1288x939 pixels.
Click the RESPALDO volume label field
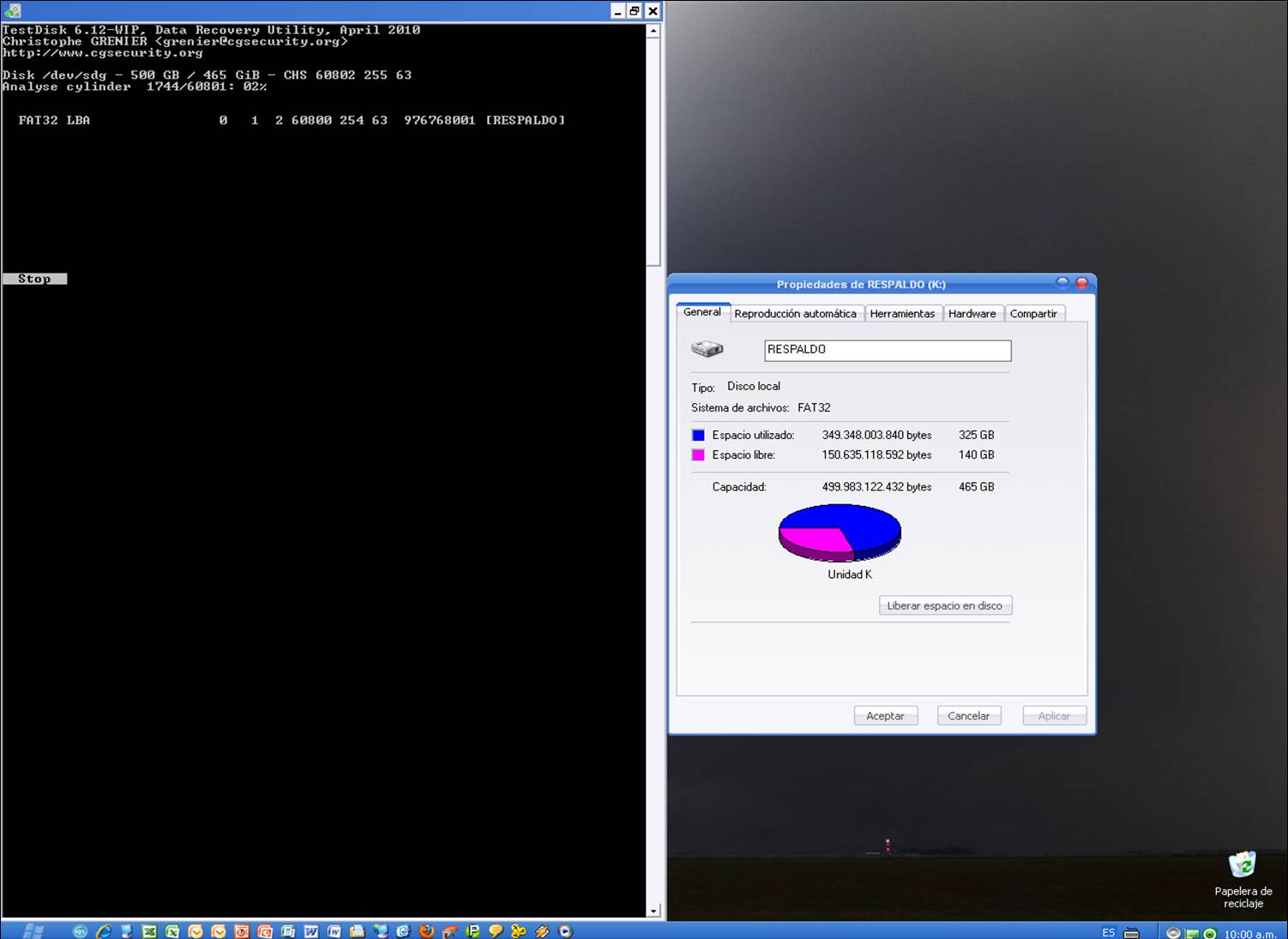887,350
